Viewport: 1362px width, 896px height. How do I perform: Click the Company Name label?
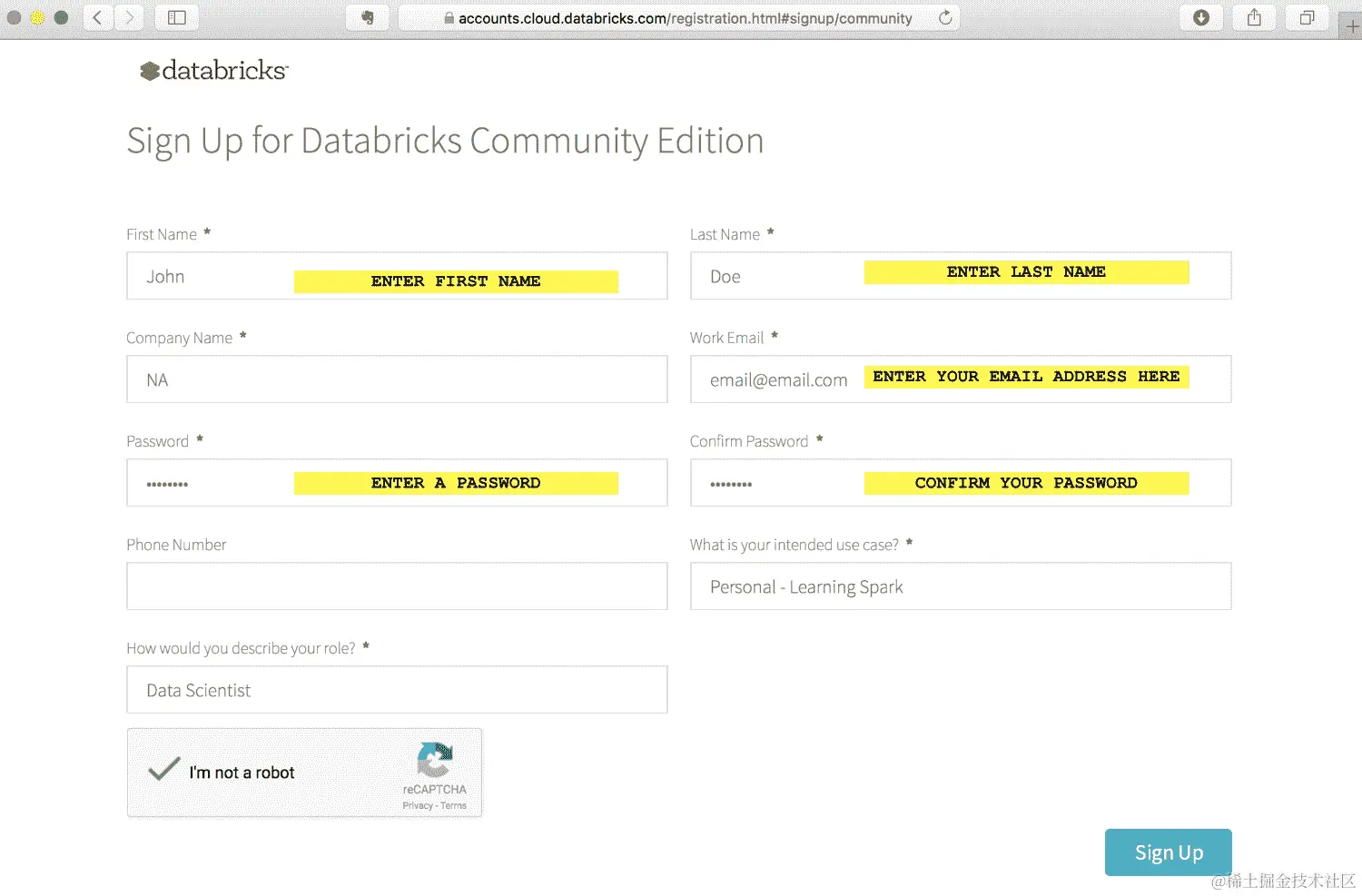[179, 338]
